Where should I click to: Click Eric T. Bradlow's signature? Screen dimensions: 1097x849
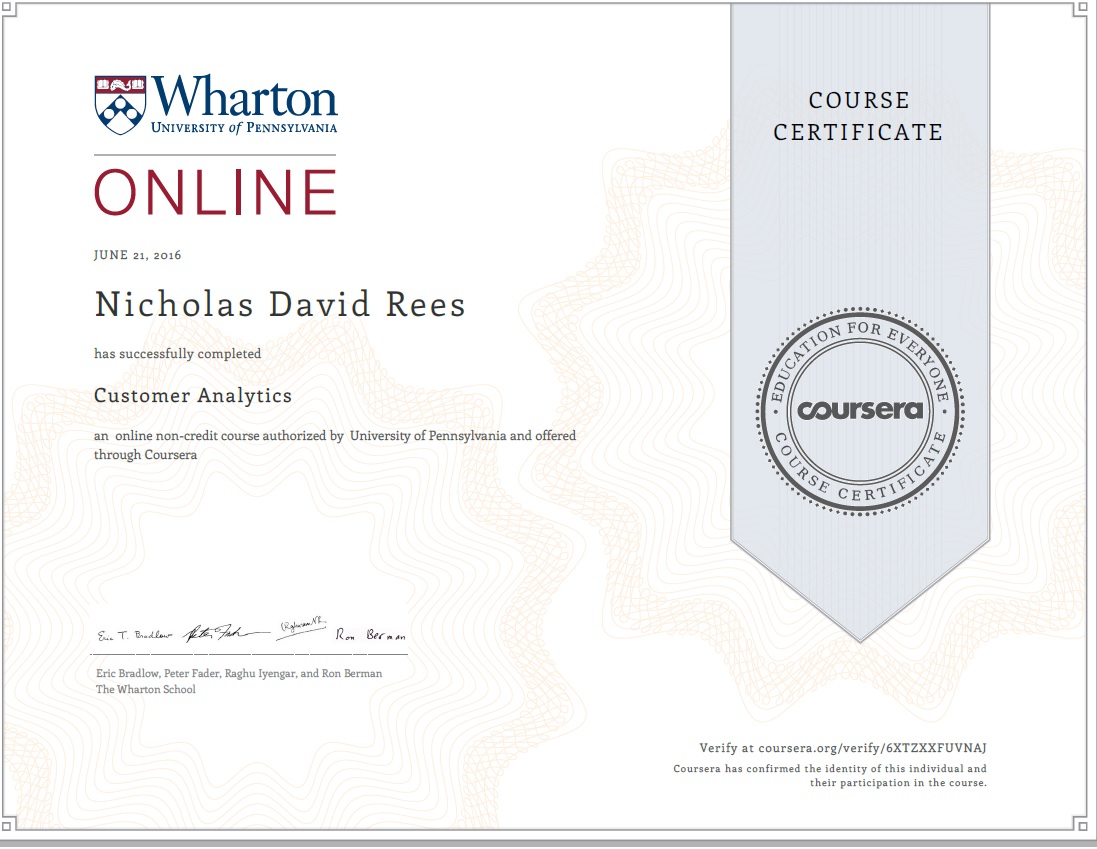[134, 636]
